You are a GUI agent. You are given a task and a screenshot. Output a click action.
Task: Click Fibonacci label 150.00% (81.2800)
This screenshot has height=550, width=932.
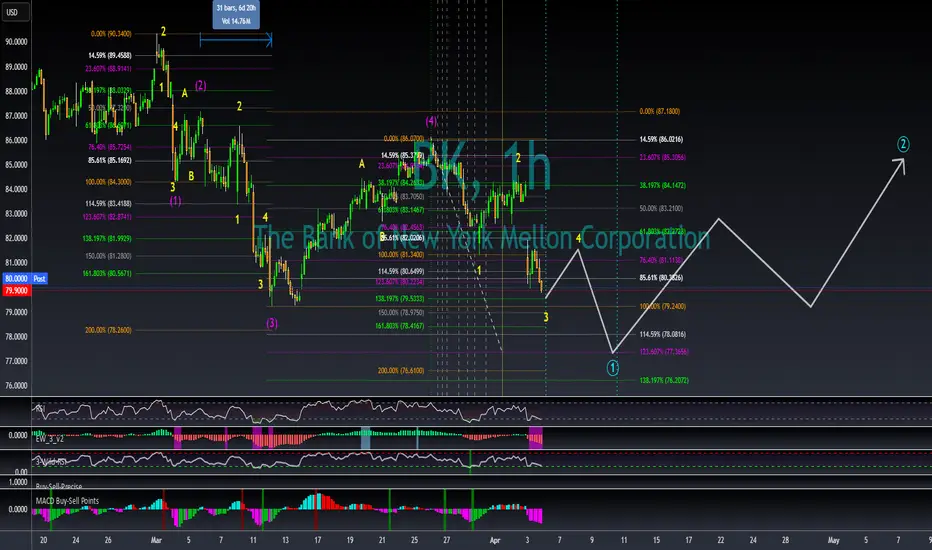(109, 256)
